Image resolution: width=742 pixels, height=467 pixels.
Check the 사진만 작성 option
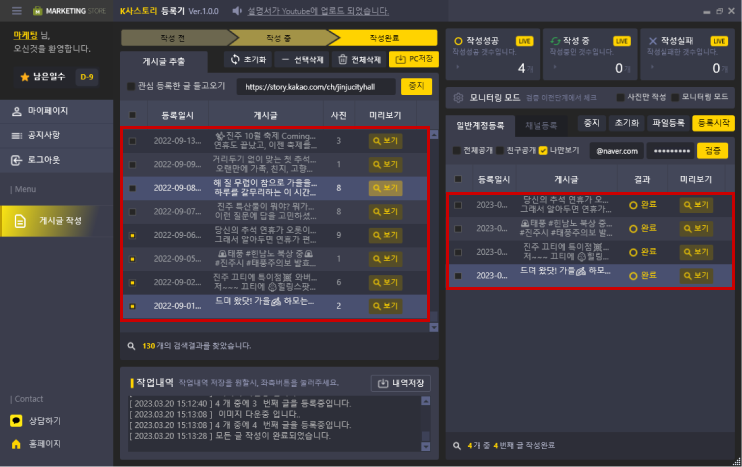621,98
